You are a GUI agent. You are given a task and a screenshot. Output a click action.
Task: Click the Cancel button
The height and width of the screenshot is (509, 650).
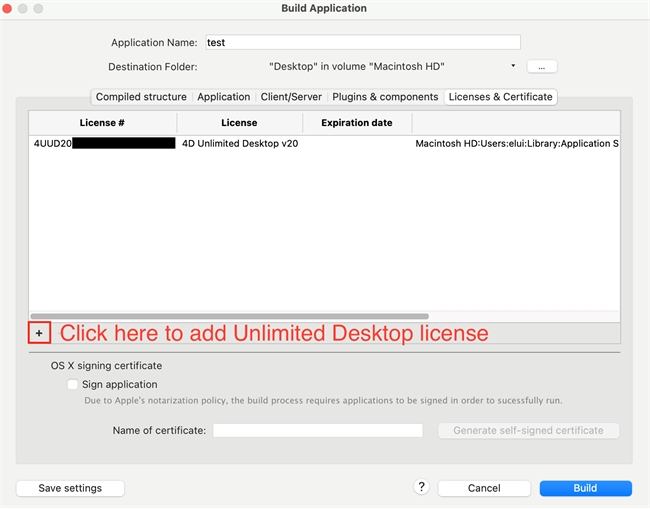484,488
